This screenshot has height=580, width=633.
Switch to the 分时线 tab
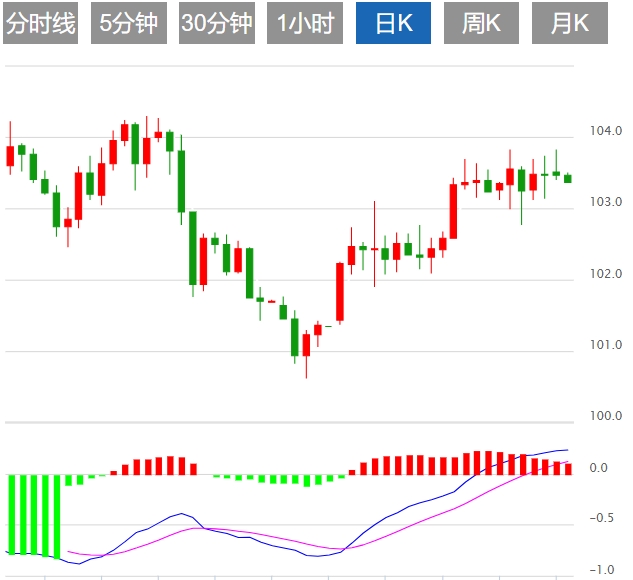[x=41, y=24]
